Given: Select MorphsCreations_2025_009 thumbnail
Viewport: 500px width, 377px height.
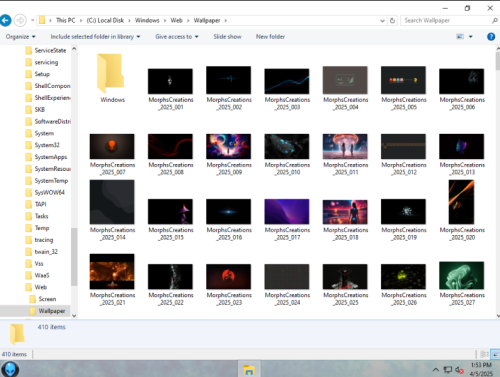Looking at the screenshot, I should [229, 154].
